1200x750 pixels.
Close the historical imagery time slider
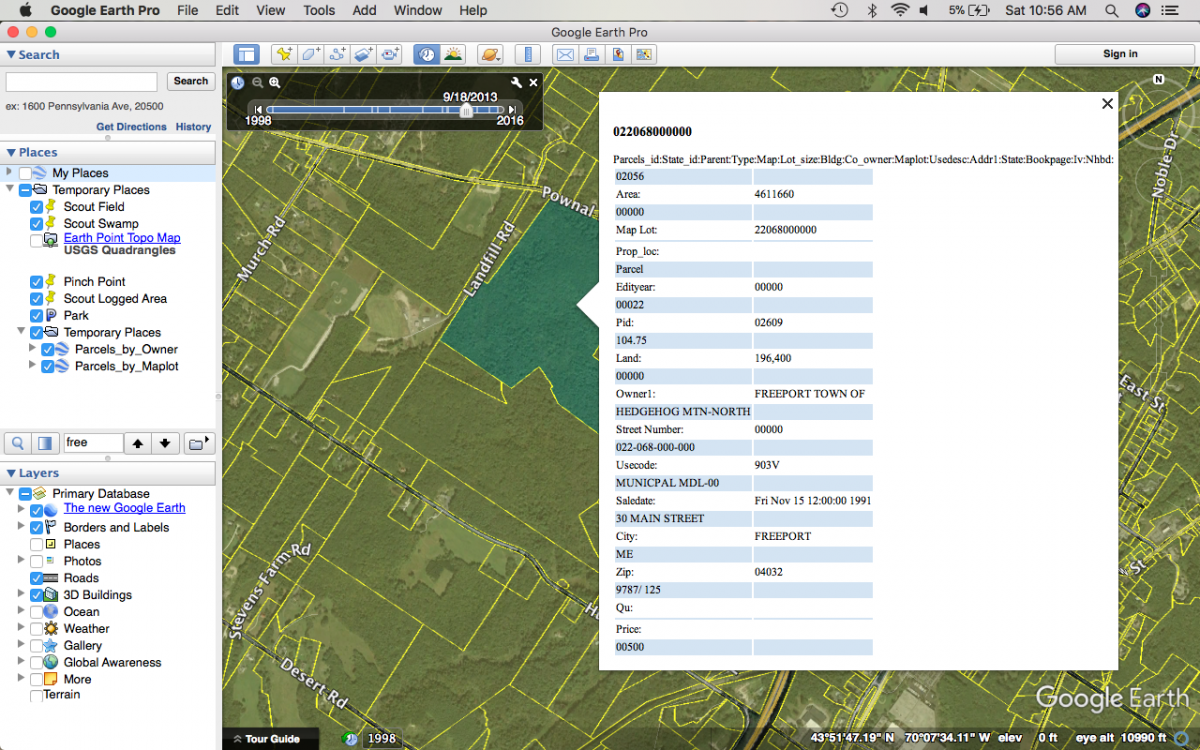pos(533,83)
